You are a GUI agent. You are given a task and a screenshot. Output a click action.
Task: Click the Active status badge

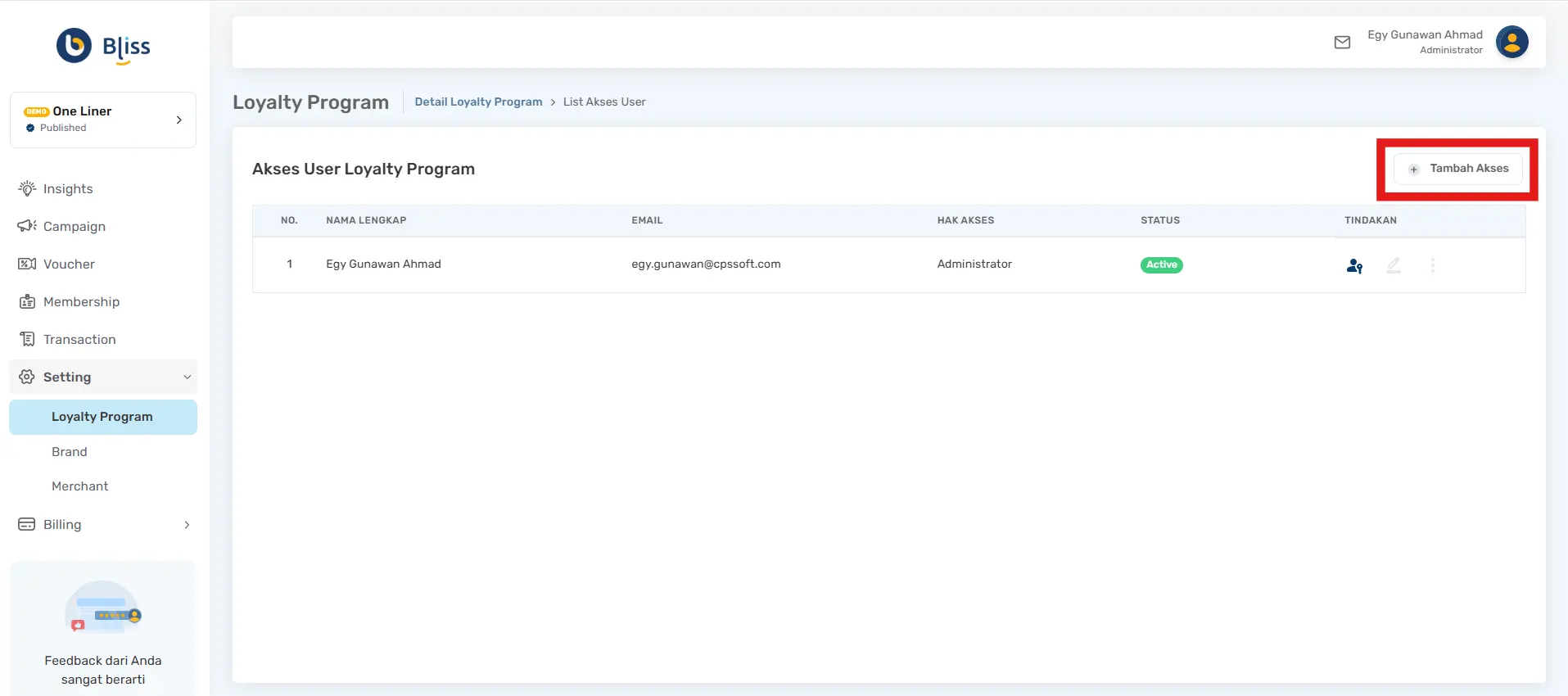pyautogui.click(x=1161, y=265)
